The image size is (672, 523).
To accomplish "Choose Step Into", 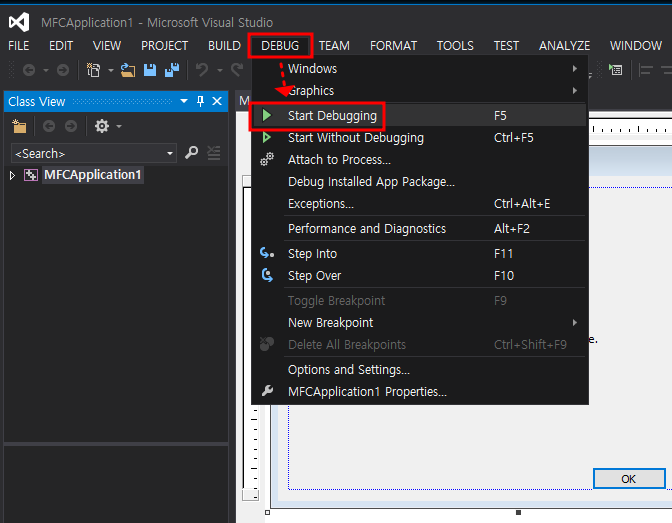I will pyautogui.click(x=420, y=253).
